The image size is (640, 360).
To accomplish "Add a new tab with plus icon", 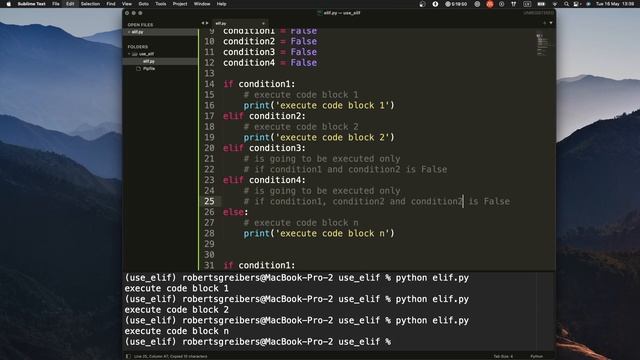I will click(544, 23).
